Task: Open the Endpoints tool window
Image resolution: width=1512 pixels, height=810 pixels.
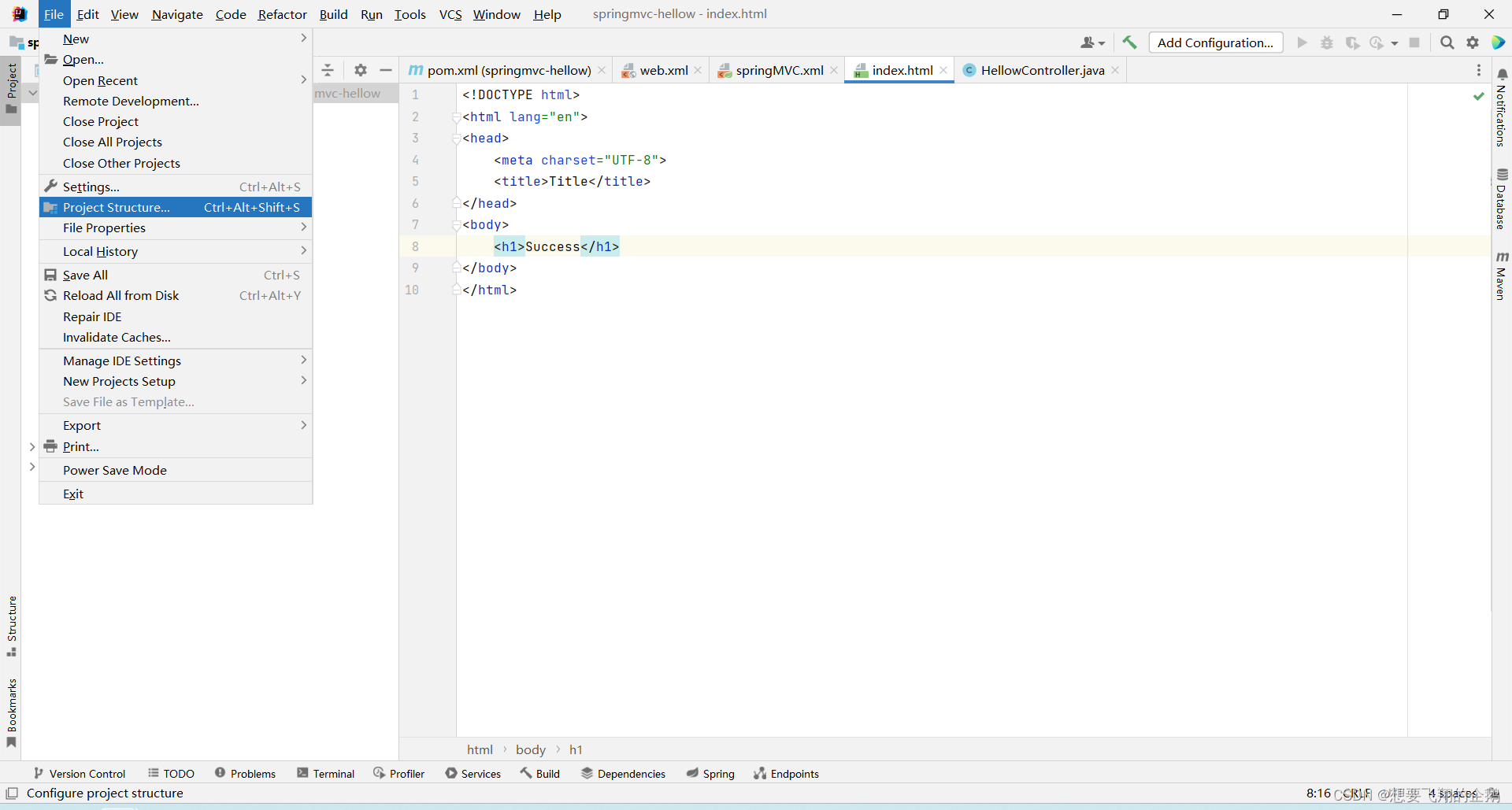Action: (x=786, y=774)
